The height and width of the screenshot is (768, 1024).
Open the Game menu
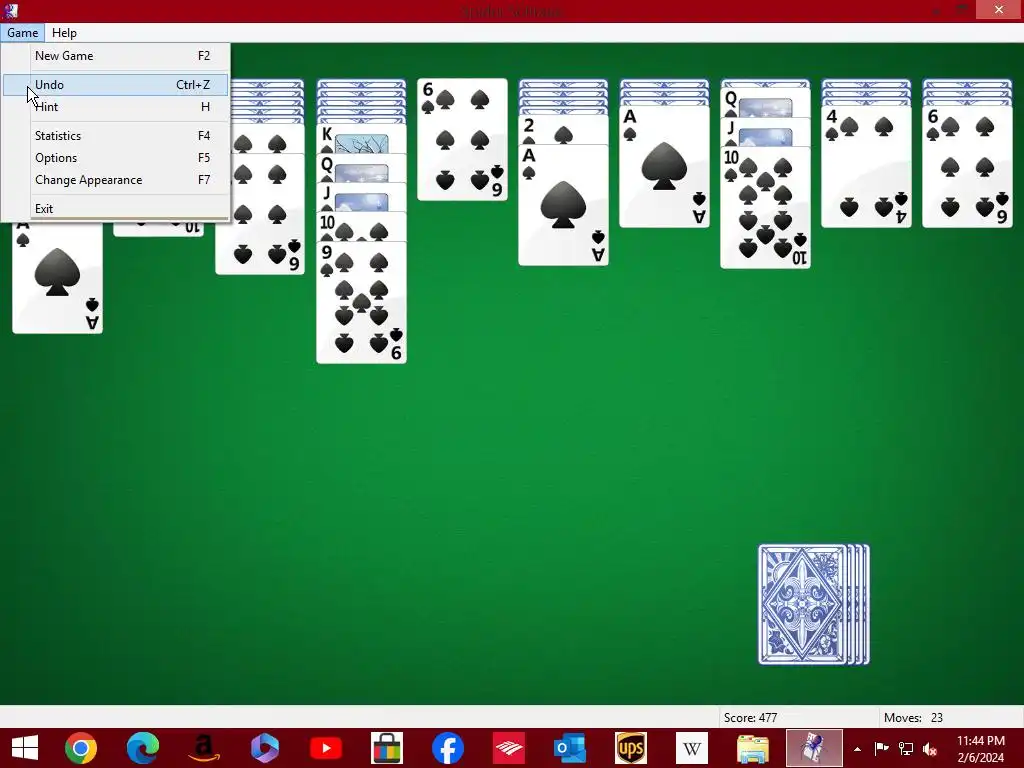(22, 33)
